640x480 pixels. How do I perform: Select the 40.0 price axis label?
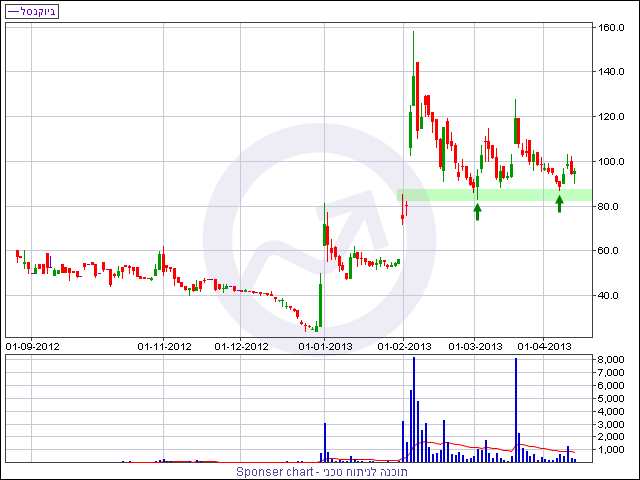tap(612, 295)
